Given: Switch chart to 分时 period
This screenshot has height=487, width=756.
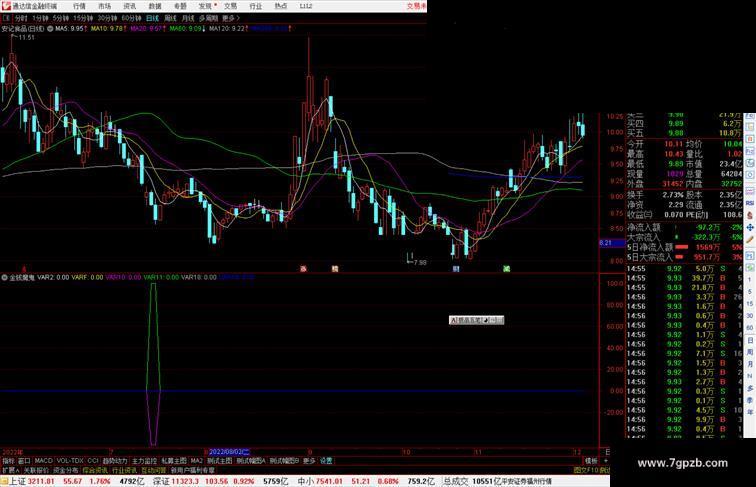Looking at the screenshot, I should point(21,18).
